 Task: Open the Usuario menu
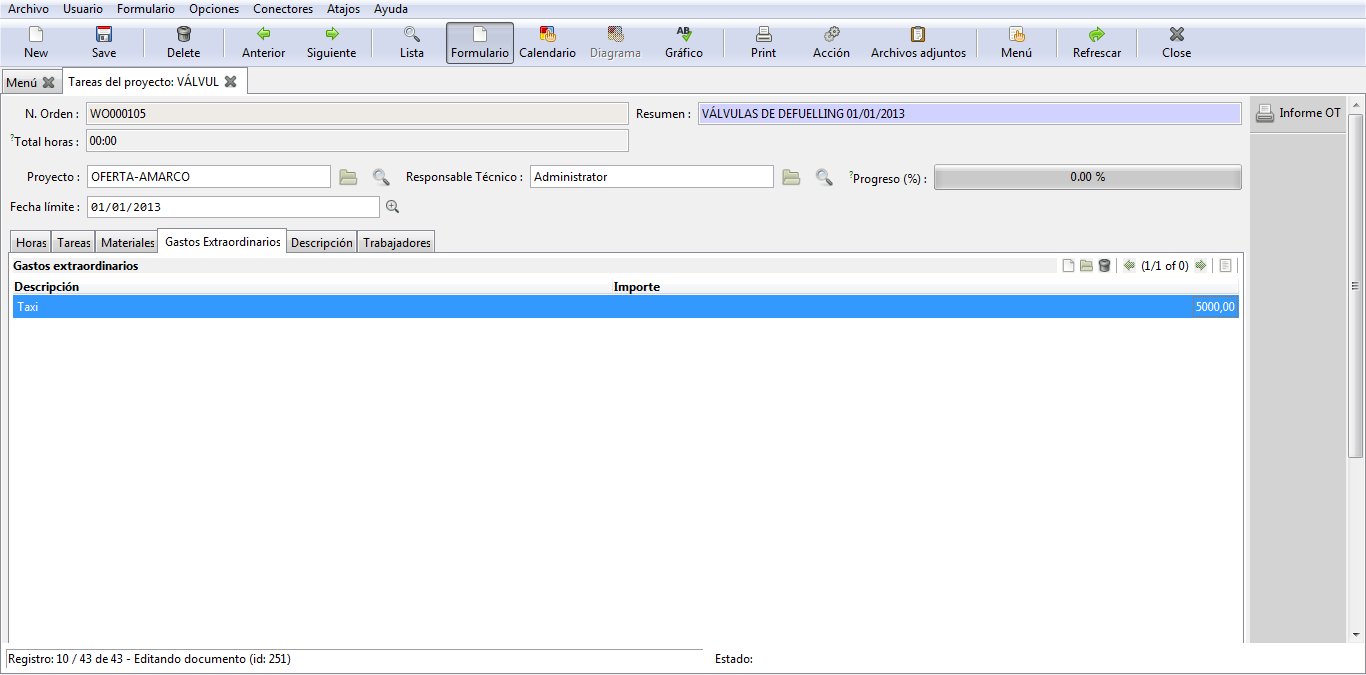click(83, 9)
